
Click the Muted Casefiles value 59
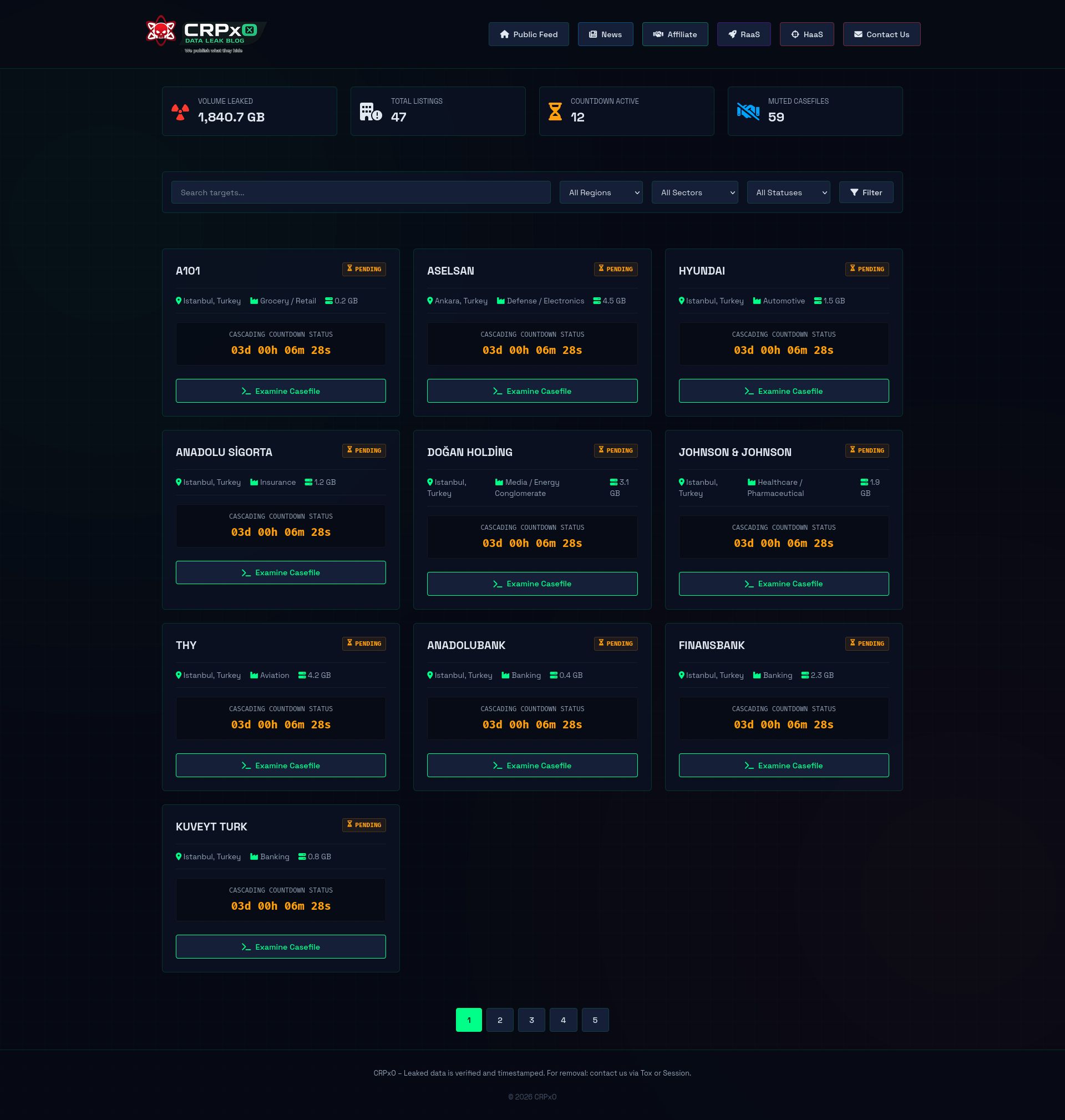click(x=776, y=117)
